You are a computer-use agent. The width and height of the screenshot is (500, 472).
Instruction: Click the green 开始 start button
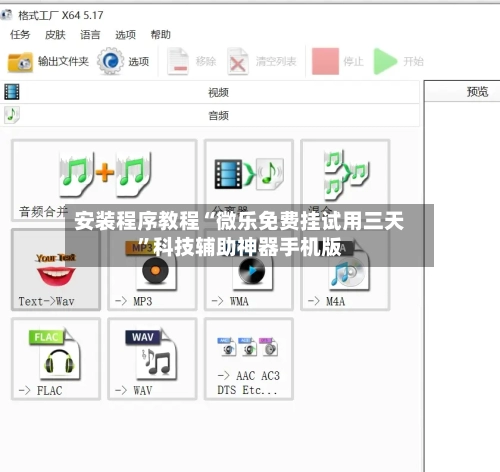[x=398, y=62]
